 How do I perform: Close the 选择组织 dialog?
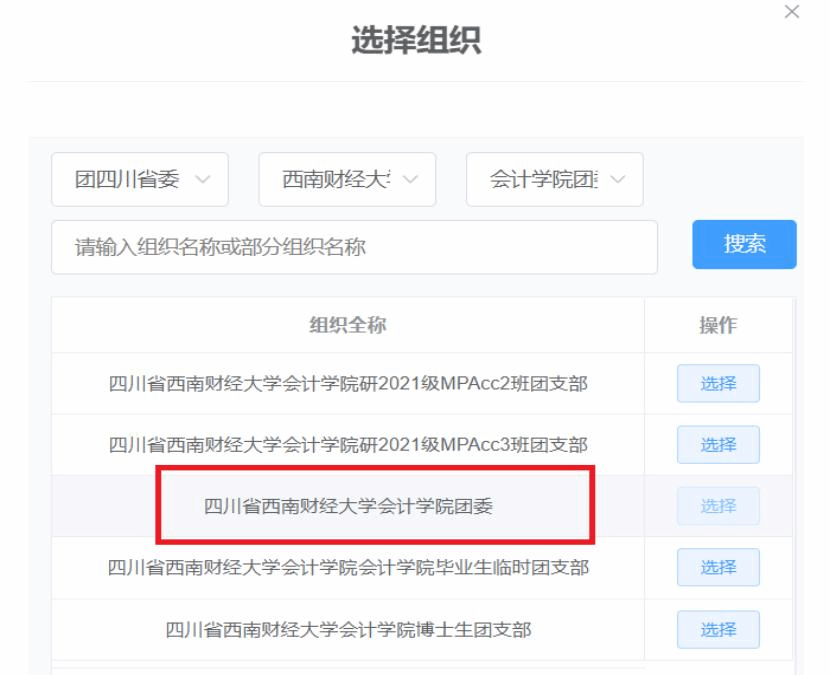point(792,12)
